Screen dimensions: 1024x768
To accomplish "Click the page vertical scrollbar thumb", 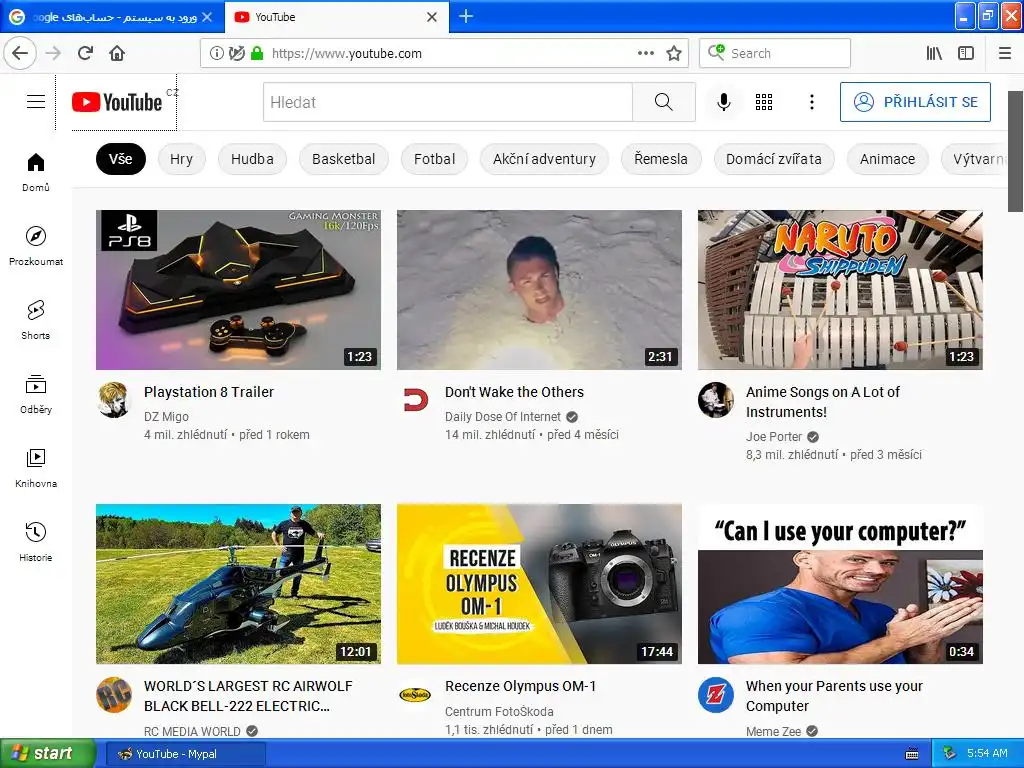I will [1016, 152].
